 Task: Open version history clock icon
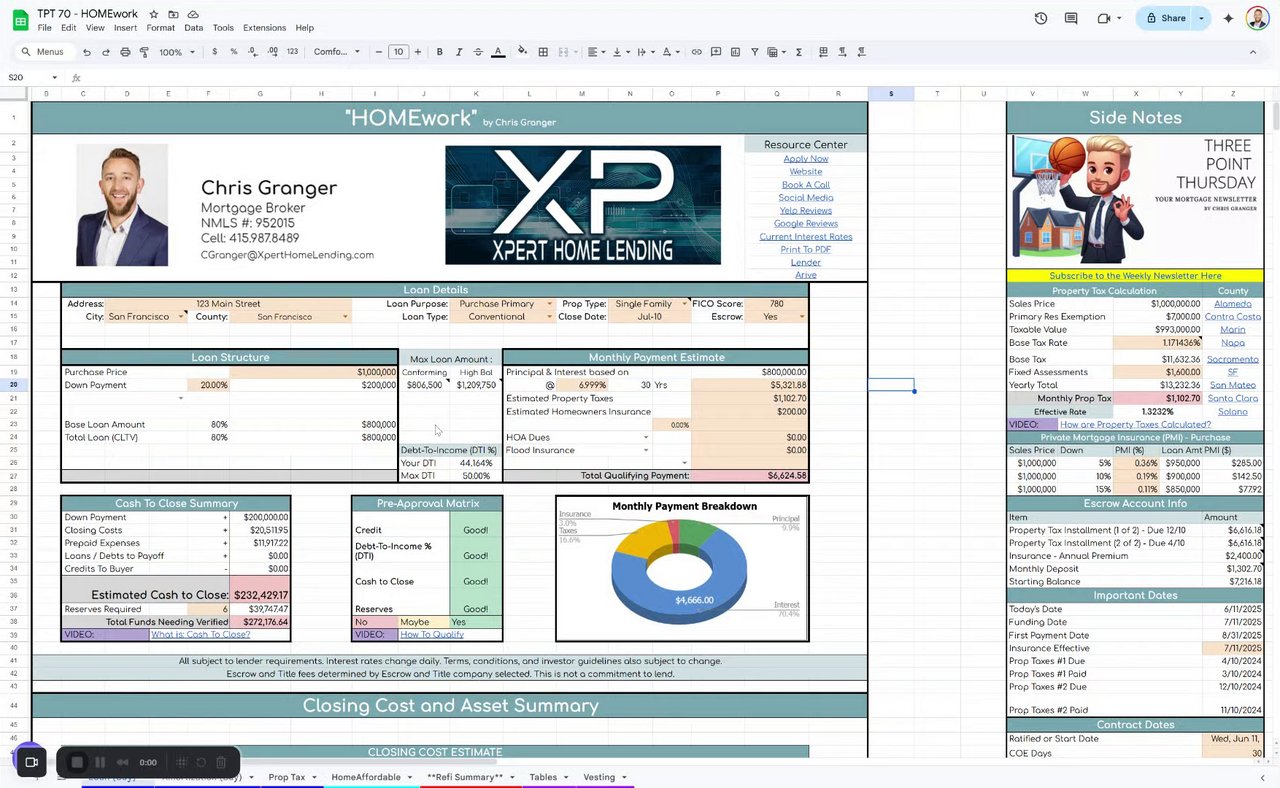tap(1041, 18)
